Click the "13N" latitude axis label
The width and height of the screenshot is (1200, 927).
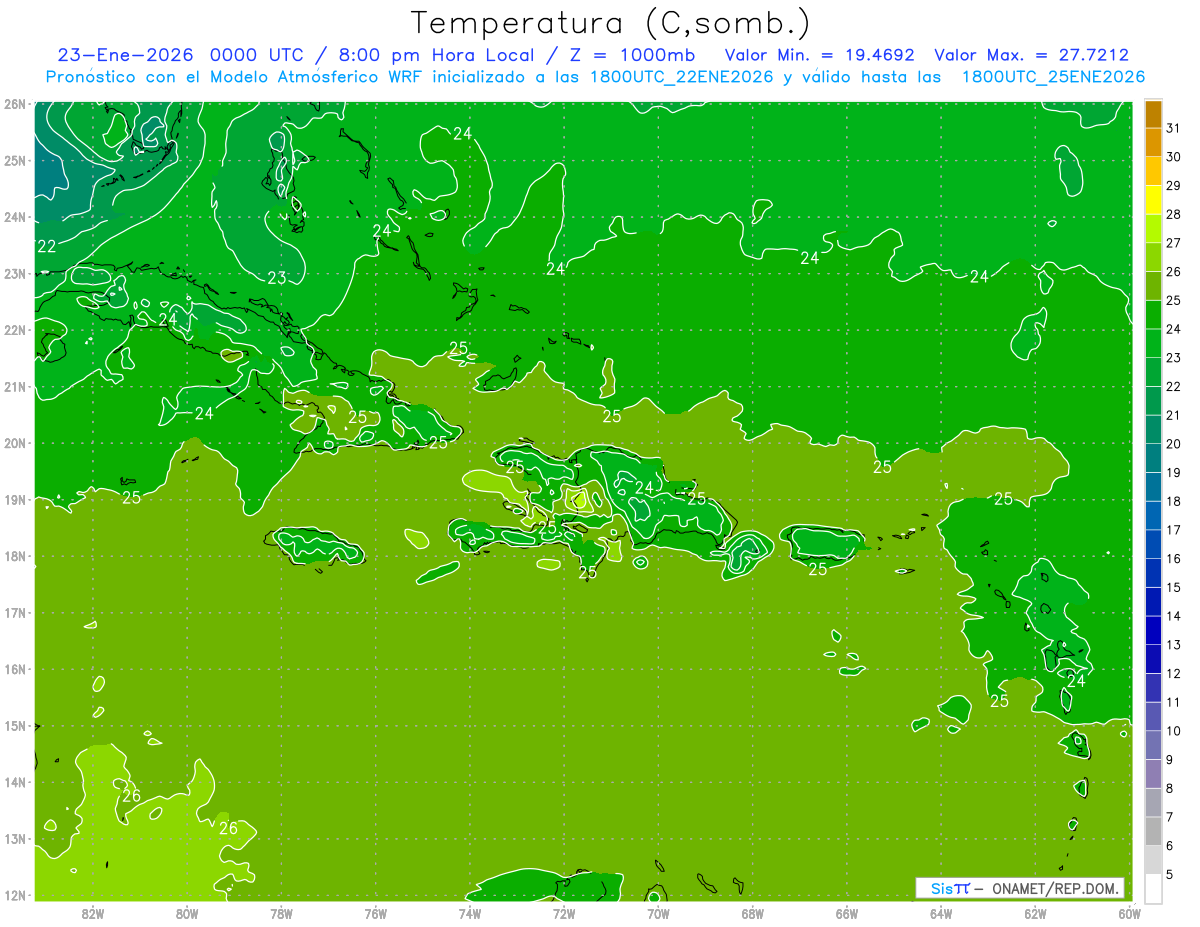tap(14, 839)
